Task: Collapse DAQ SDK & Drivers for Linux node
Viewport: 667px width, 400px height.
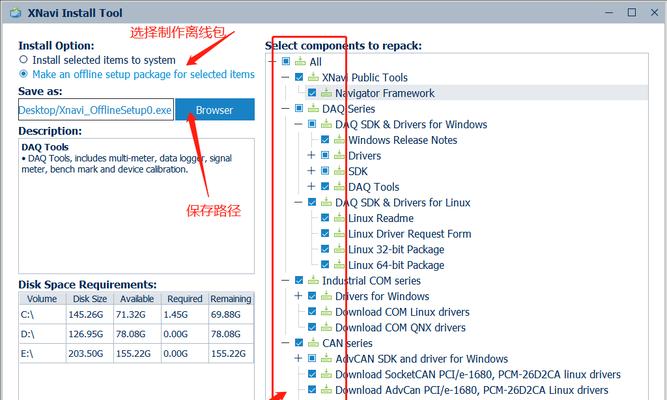Action: coord(298,202)
